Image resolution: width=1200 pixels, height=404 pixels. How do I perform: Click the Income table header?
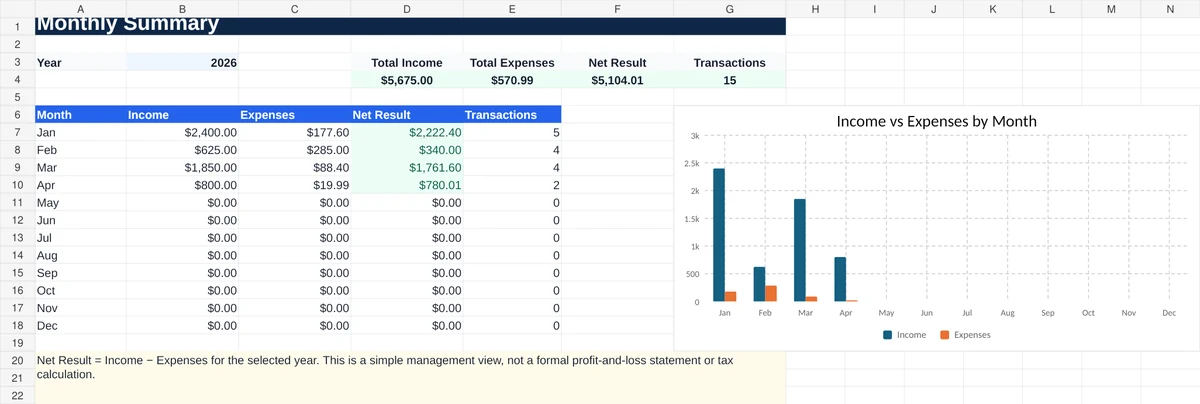[x=182, y=115]
